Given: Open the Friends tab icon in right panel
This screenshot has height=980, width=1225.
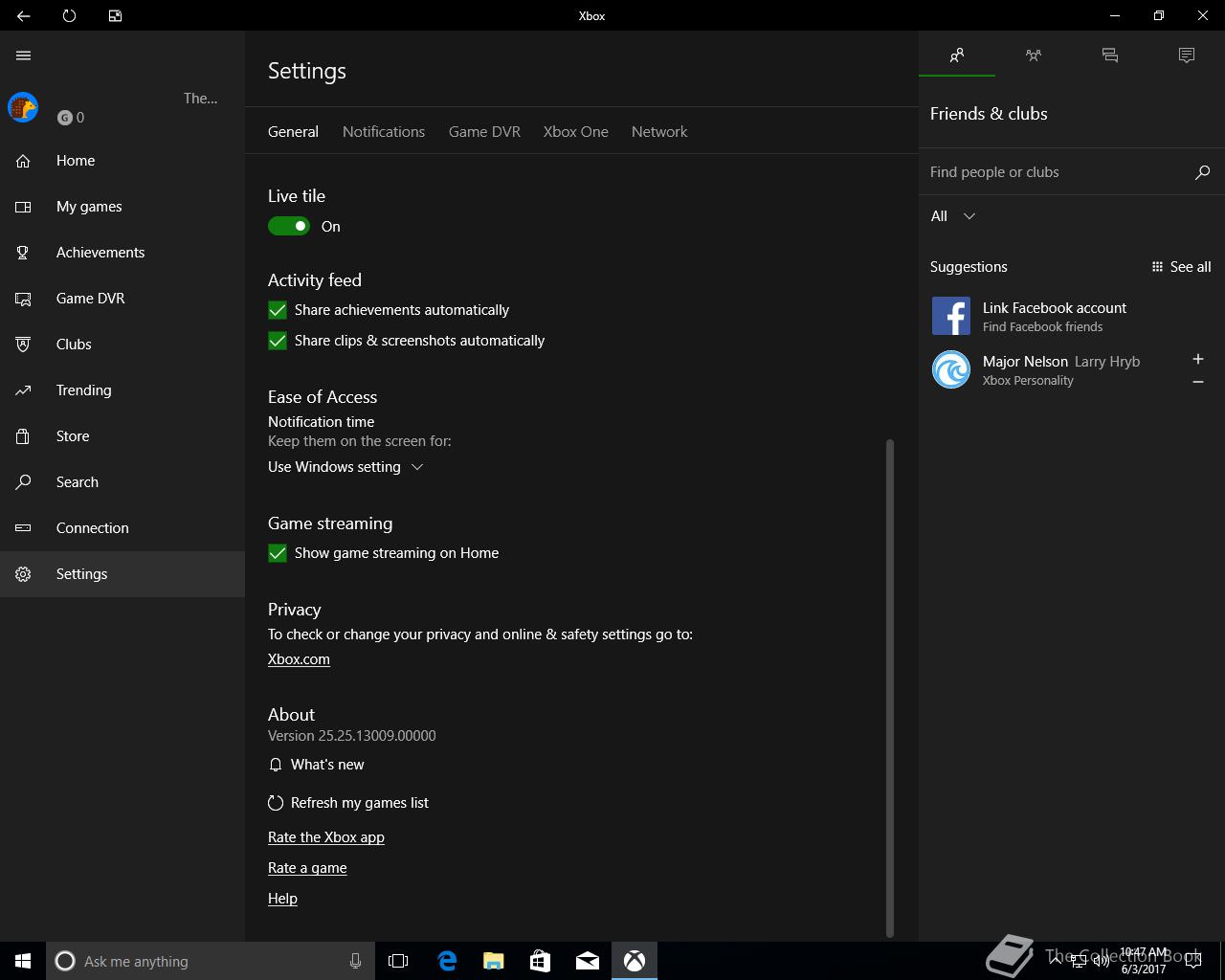Looking at the screenshot, I should (957, 56).
